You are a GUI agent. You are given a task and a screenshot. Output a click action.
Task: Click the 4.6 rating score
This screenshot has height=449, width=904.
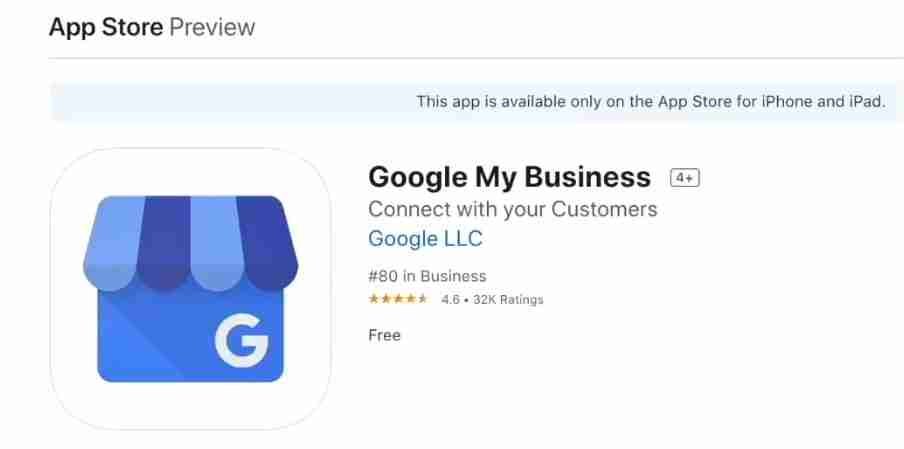(x=450, y=300)
